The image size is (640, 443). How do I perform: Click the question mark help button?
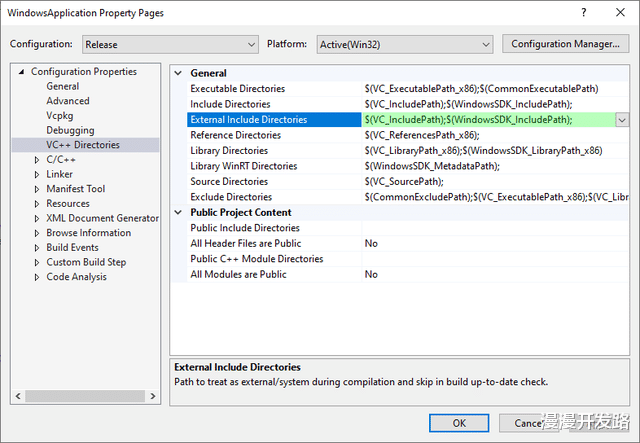point(584,13)
